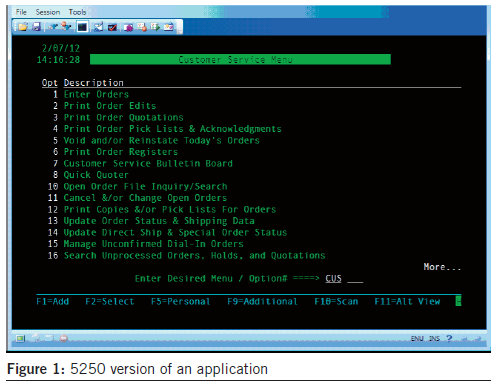This screenshot has width=497, height=386.
Task: Click option 1 Enter Orders
Action: pos(96,94)
